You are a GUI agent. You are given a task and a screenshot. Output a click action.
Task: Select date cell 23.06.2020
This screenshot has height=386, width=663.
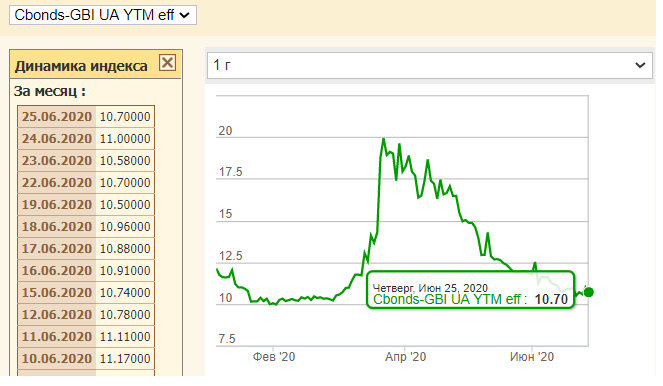coord(57,161)
